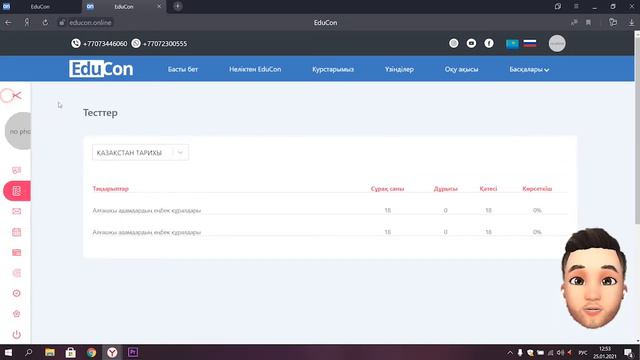Click the page vertical scrollbar
This screenshot has height=360, width=640.
637,129
